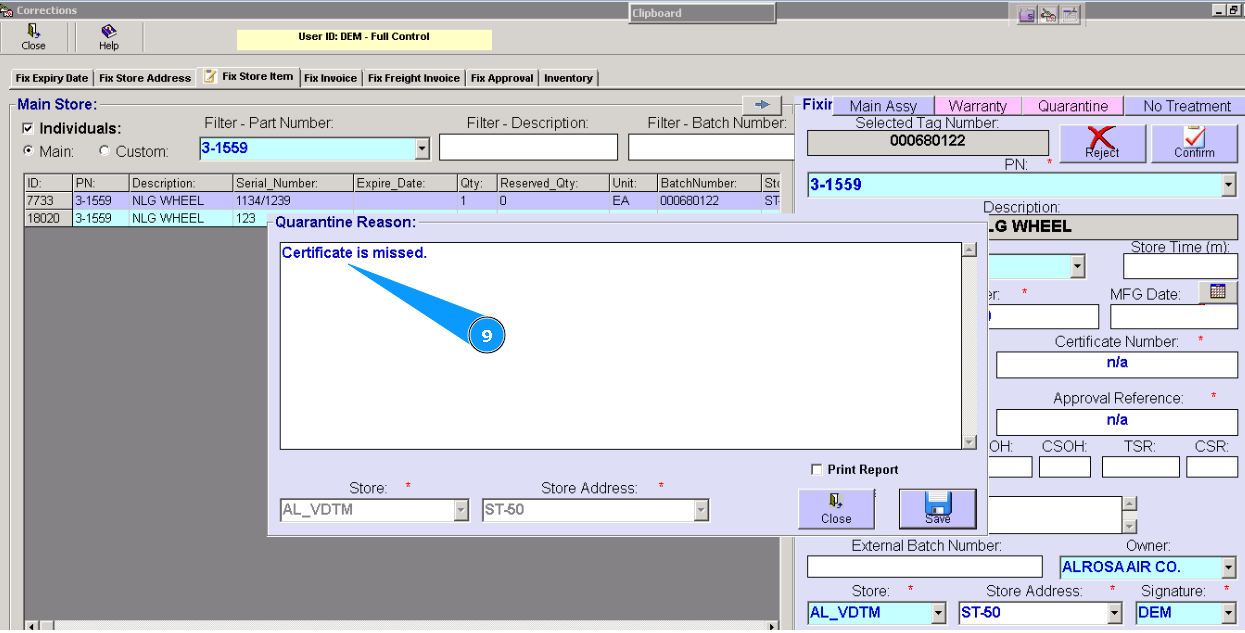Expand Filter - Part Number dropdown

point(421,148)
